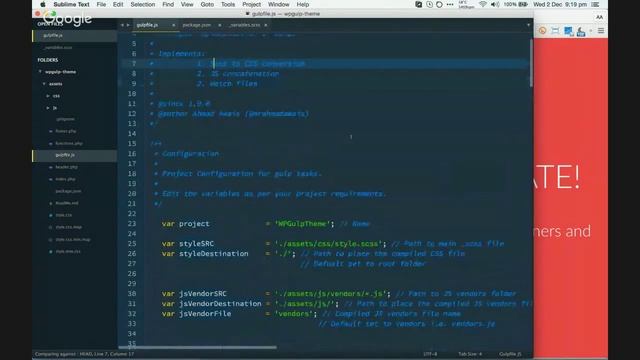Click the three-dots menu bar icon
Screen dimensions: 640x360
pyautogui.click(x=450, y=4)
